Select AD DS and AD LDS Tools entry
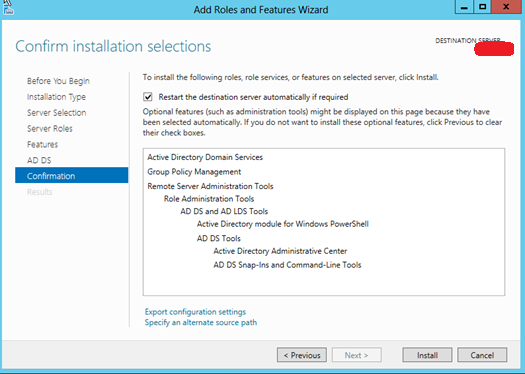This screenshot has width=525, height=374. 224,212
